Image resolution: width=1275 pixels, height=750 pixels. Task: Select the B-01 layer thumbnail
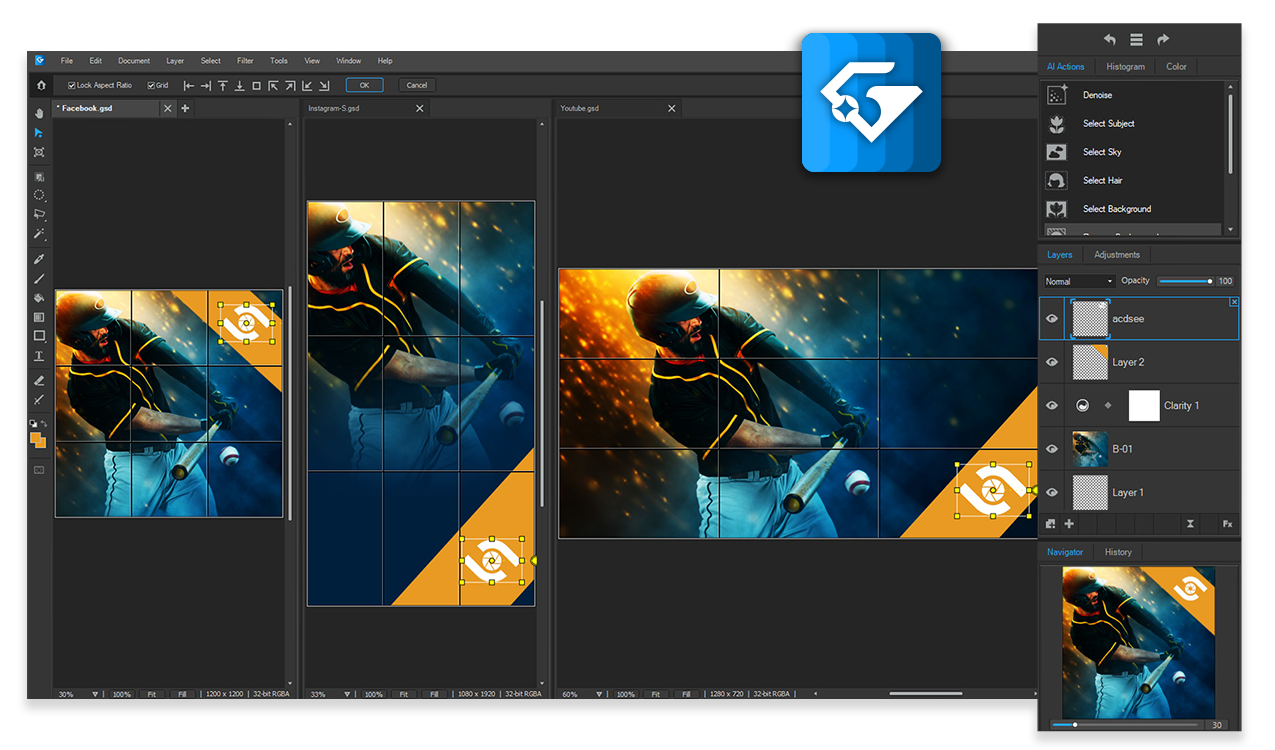[x=1089, y=449]
